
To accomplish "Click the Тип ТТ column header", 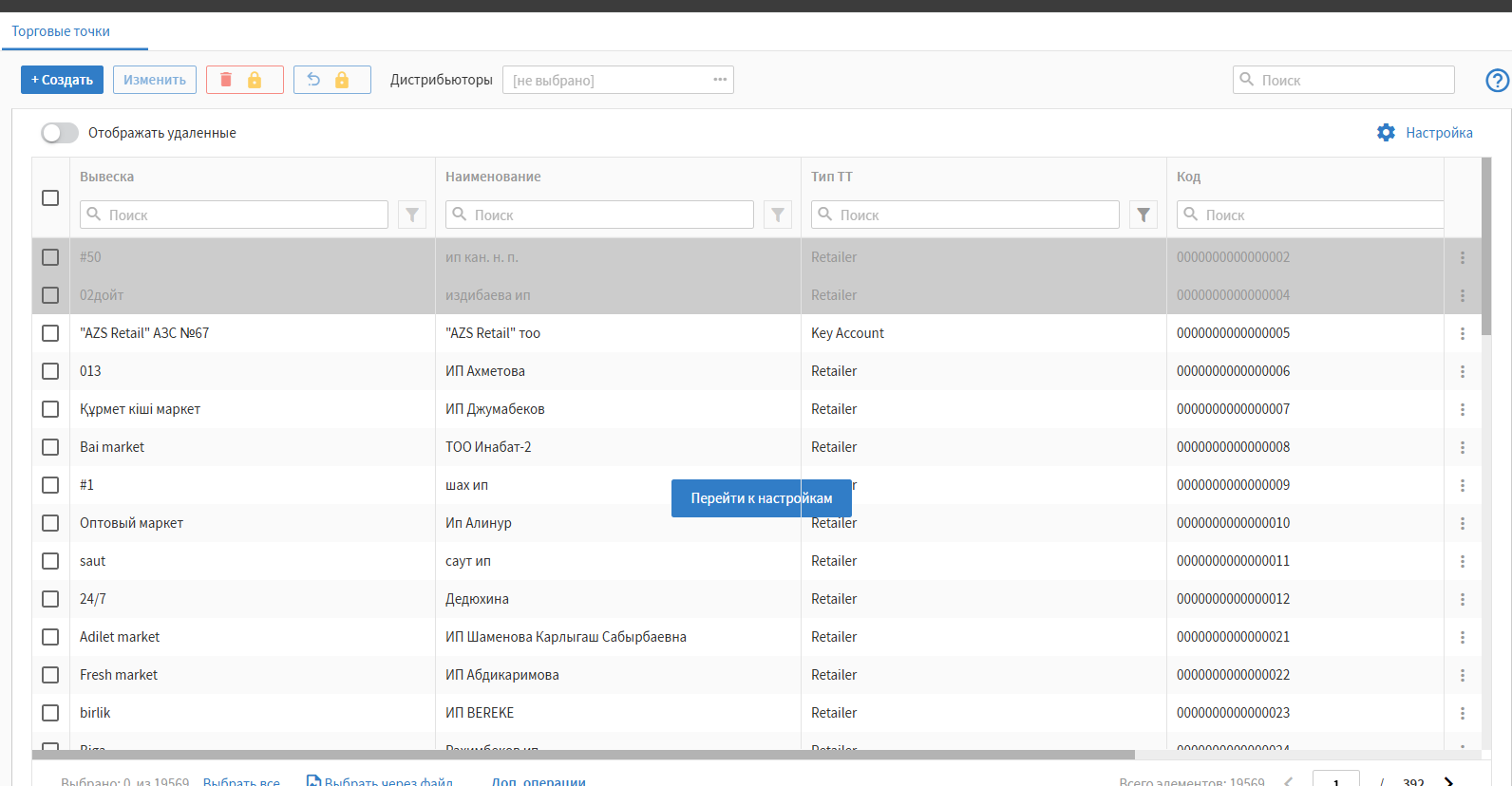I will point(832,177).
